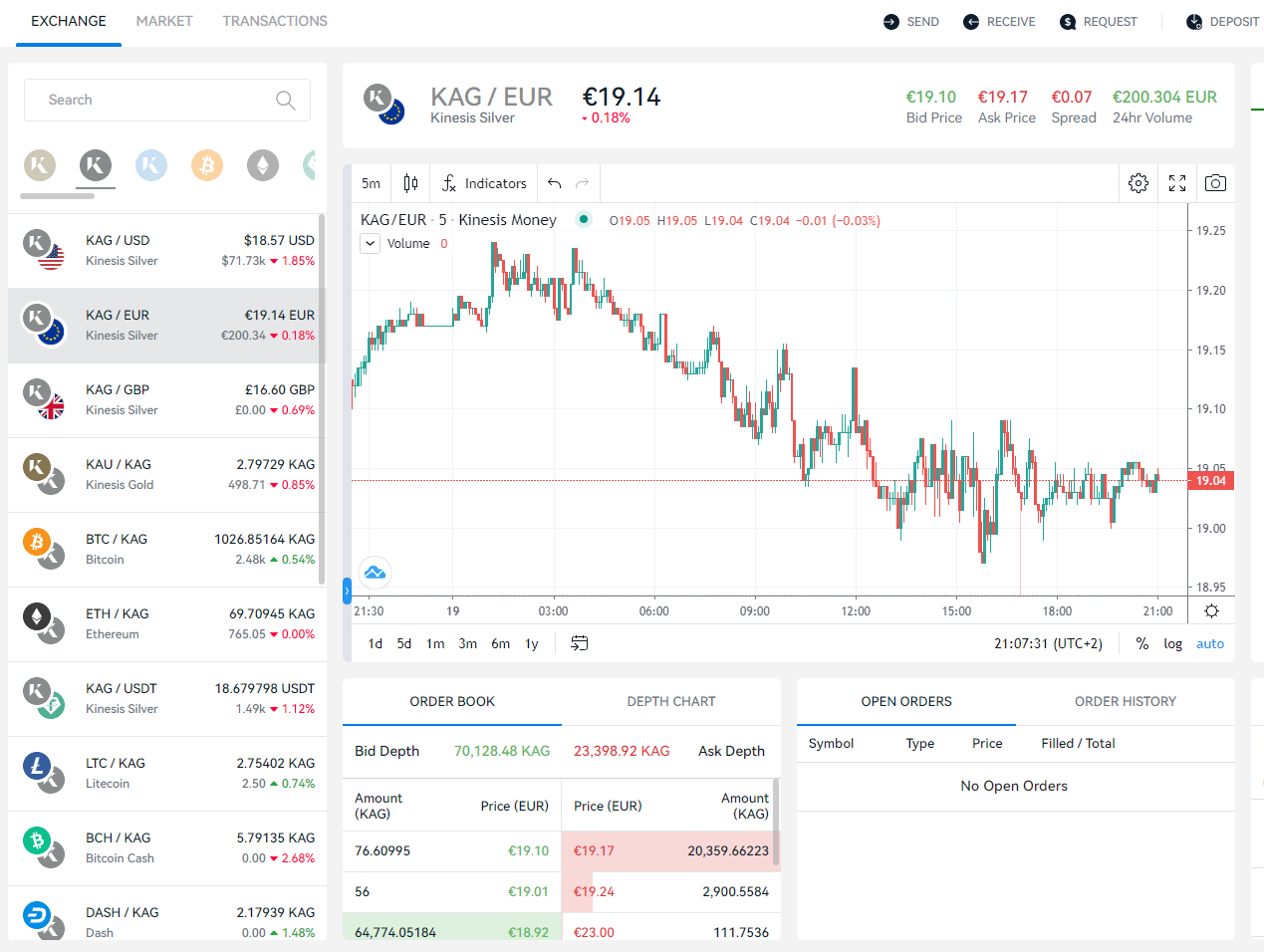Click the KAG/EUR header coin icon
The height and width of the screenshot is (952, 1264).
click(383, 105)
